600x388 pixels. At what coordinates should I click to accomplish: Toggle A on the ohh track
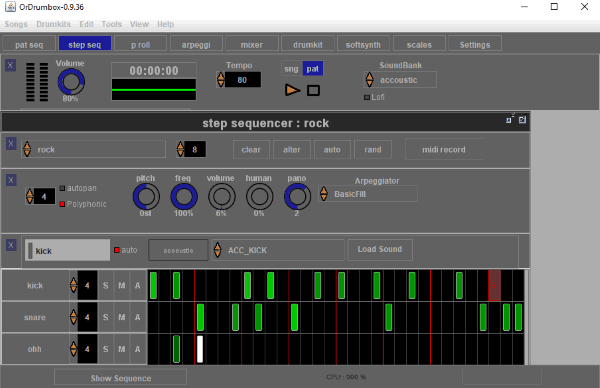click(138, 349)
